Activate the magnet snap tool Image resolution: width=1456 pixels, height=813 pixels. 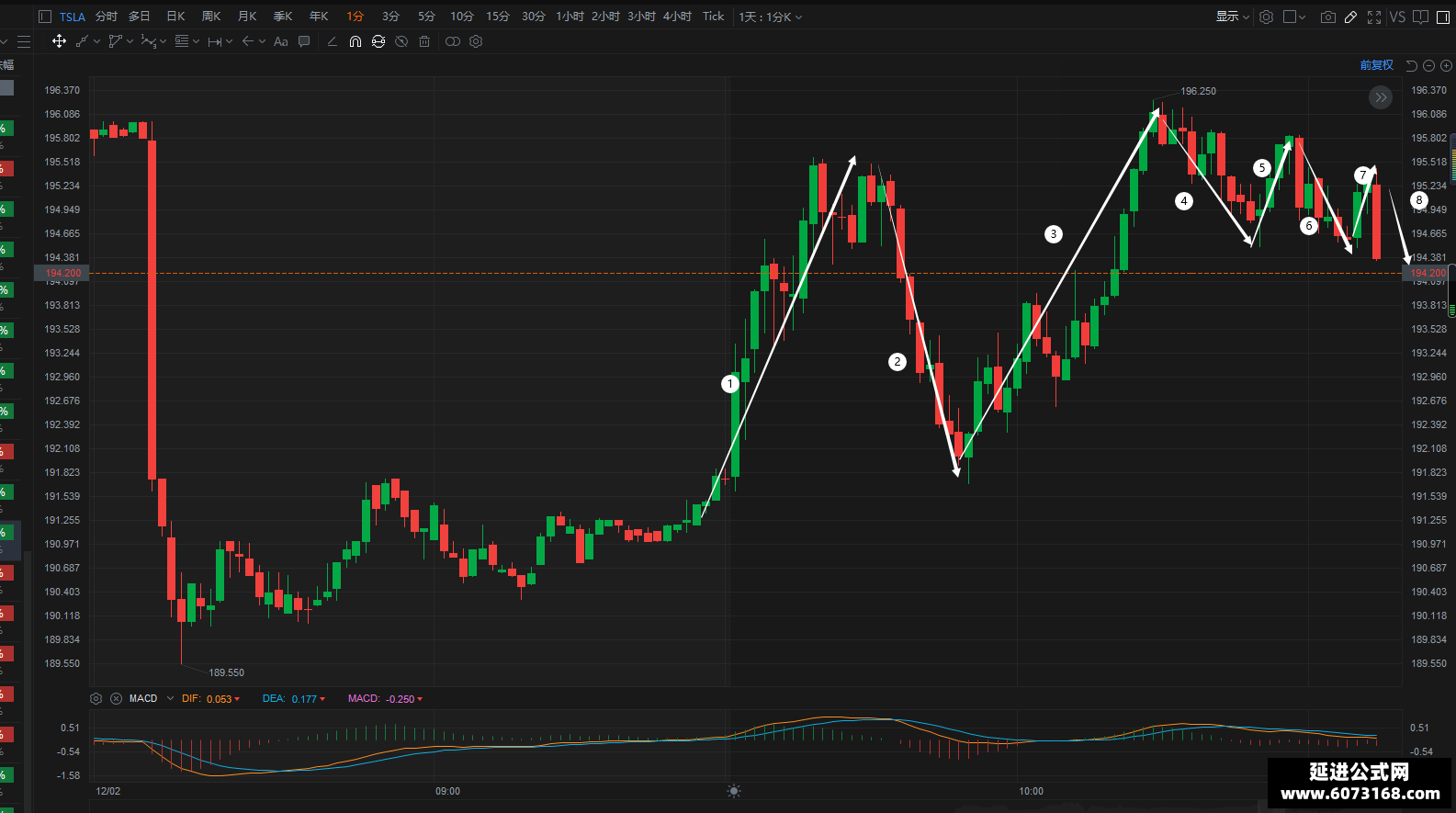[x=356, y=41]
